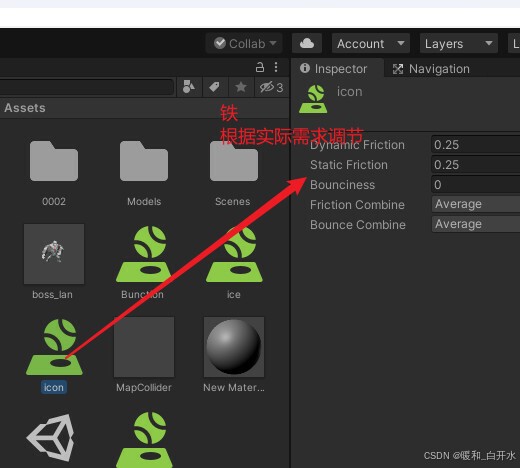Select the icon physic material asset
Viewport: 520px width, 468px height.
(54, 347)
